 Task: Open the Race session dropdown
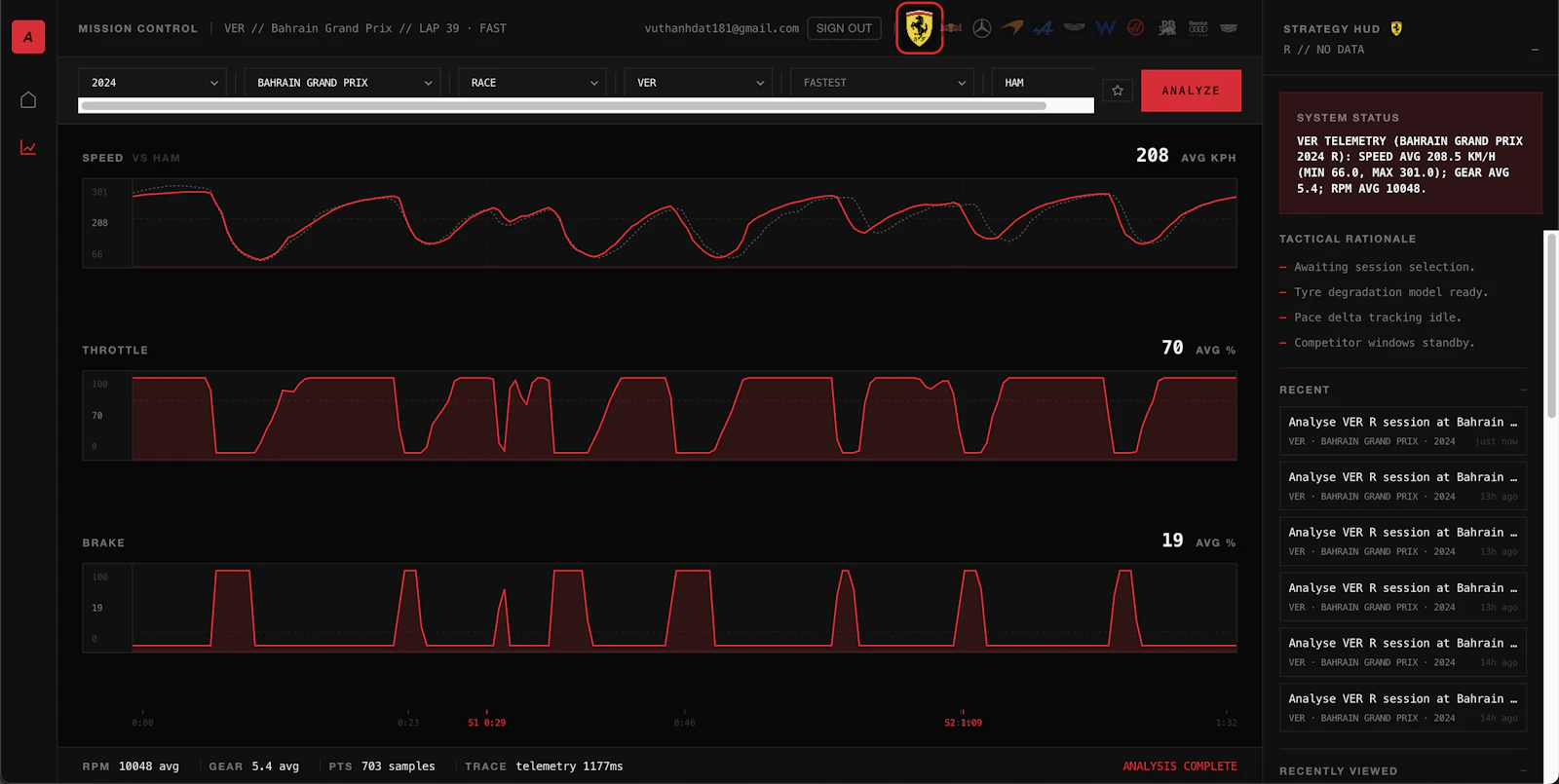coord(533,83)
